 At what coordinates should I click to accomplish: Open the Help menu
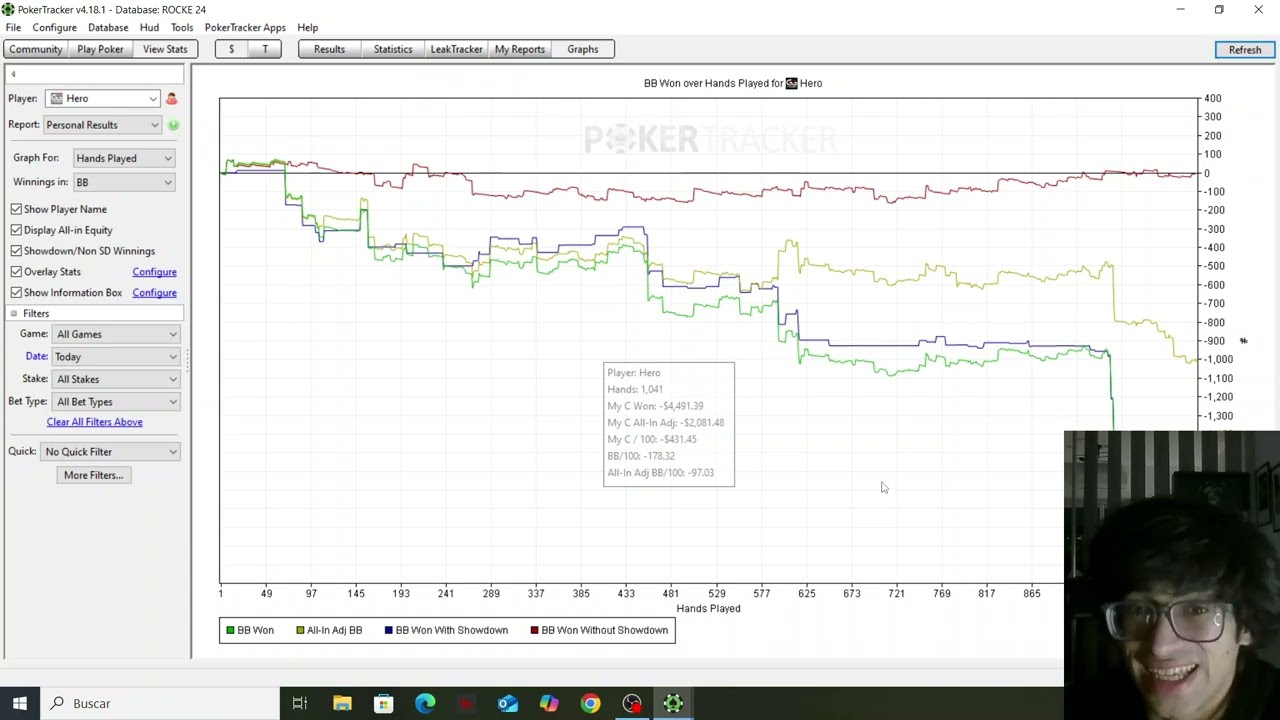tap(308, 28)
